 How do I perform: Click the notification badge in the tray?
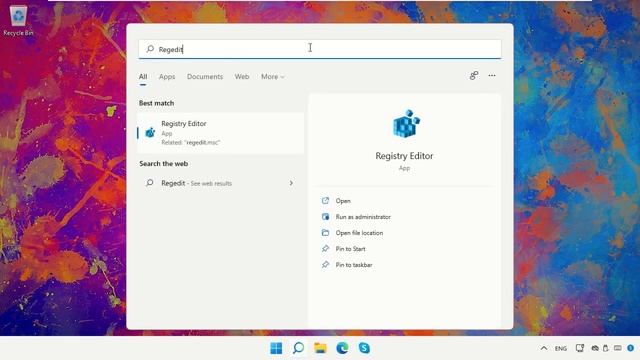631,348
